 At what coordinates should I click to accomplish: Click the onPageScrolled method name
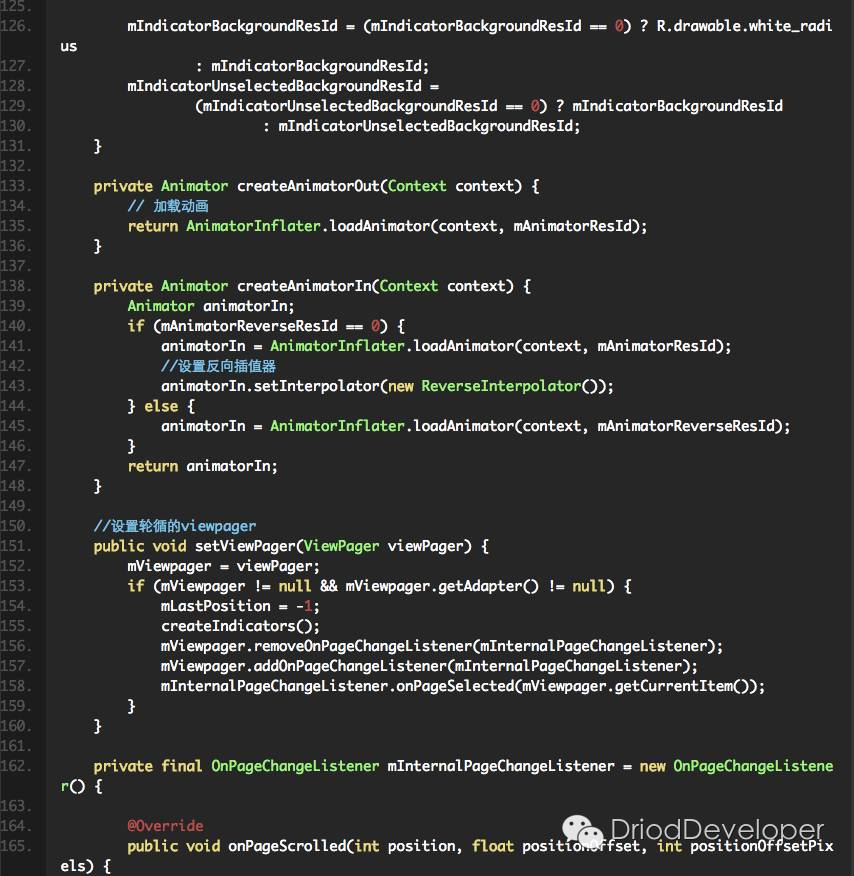coord(287,846)
